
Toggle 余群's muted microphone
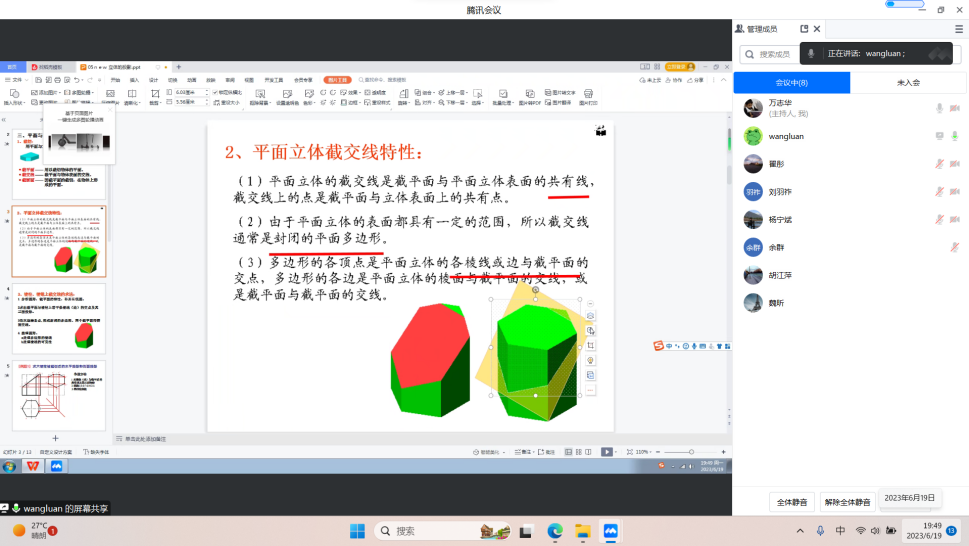pyautogui.click(x=954, y=246)
